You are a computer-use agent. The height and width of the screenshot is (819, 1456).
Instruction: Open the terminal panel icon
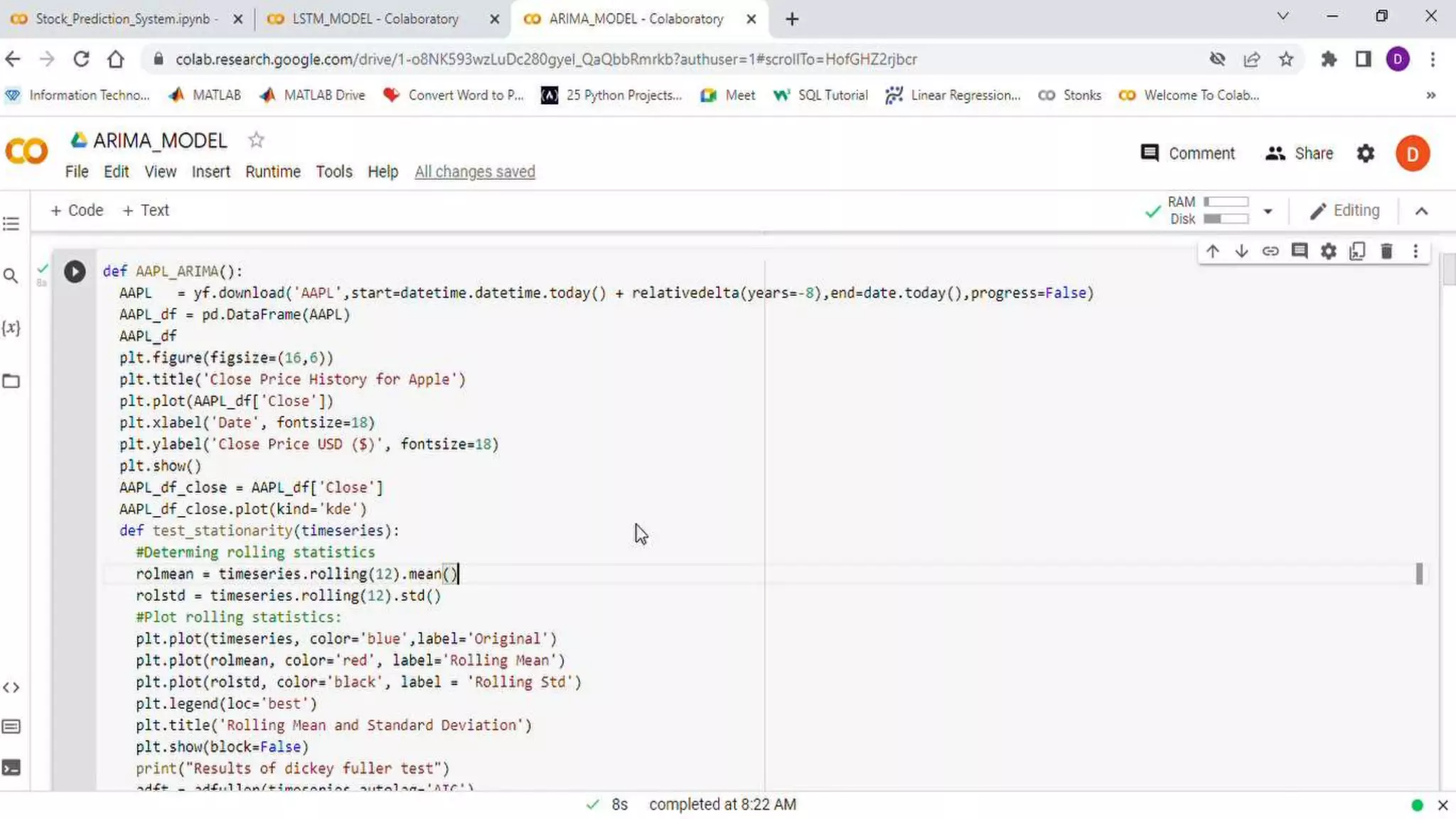pyautogui.click(x=11, y=768)
